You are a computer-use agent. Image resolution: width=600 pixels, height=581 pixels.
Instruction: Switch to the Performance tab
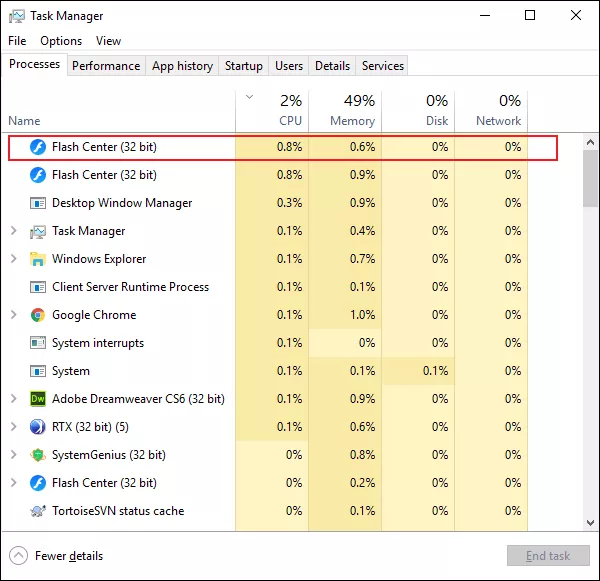(x=106, y=66)
